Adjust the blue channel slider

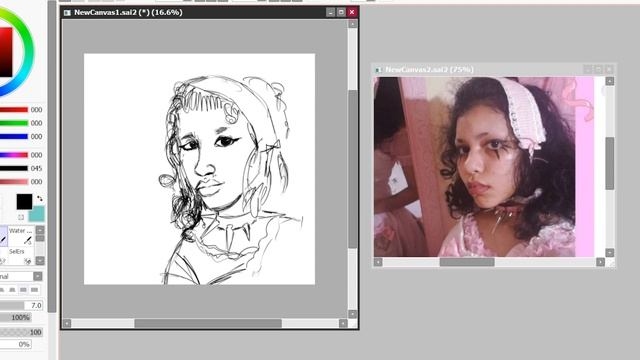pos(14,136)
